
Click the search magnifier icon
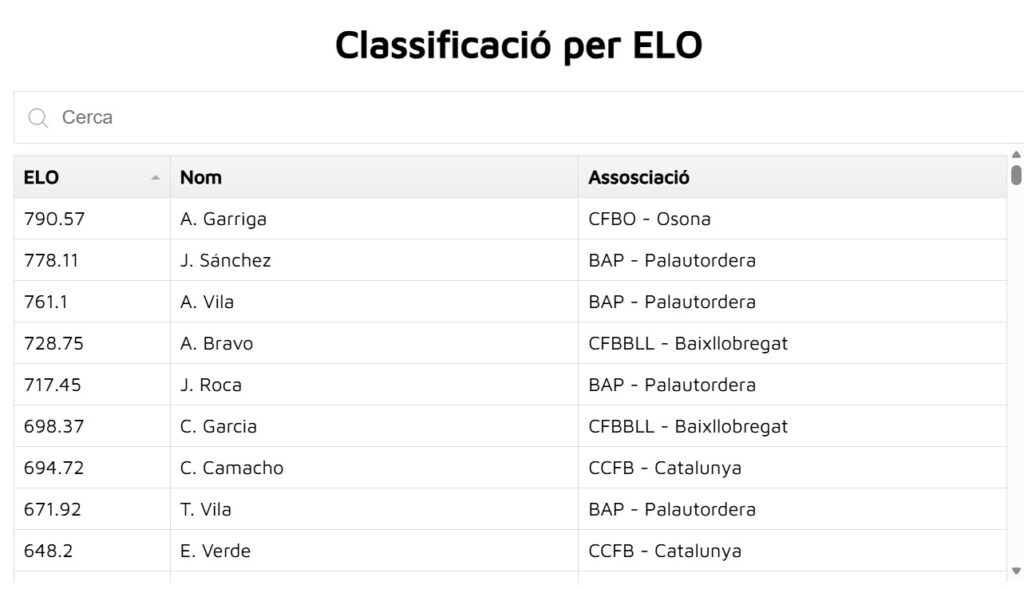(38, 118)
